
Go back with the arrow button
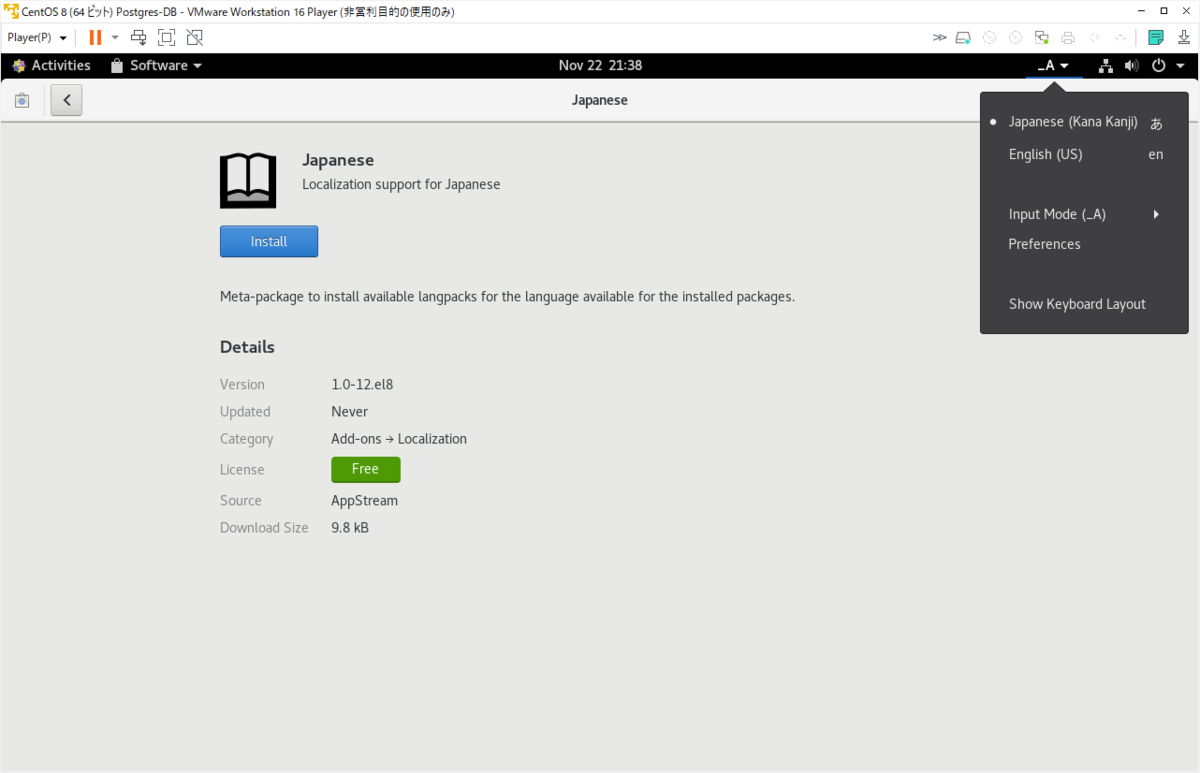pyautogui.click(x=66, y=100)
